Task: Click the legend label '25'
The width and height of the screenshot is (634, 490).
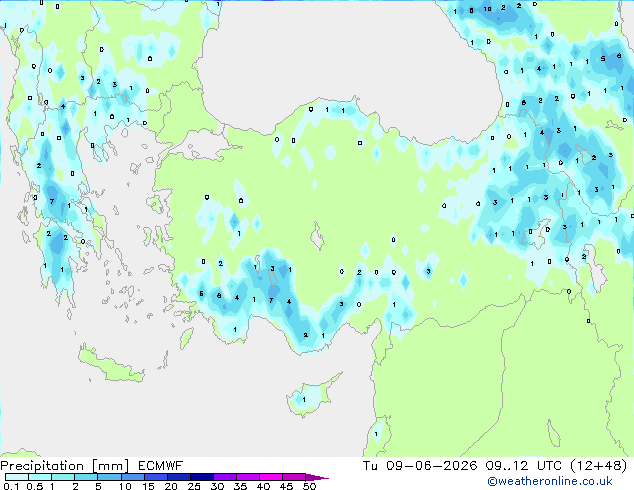Action: click(194, 486)
